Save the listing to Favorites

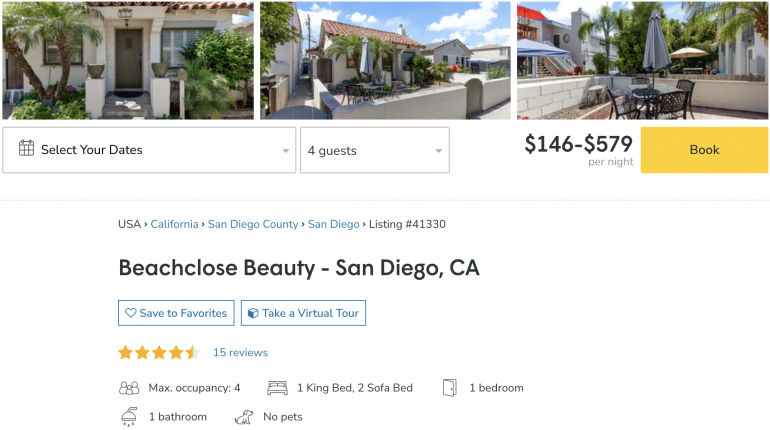pyautogui.click(x=176, y=313)
